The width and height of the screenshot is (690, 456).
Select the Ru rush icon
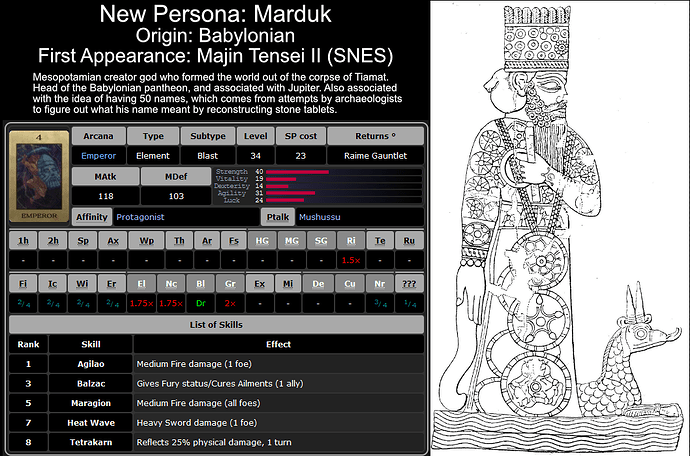point(409,241)
